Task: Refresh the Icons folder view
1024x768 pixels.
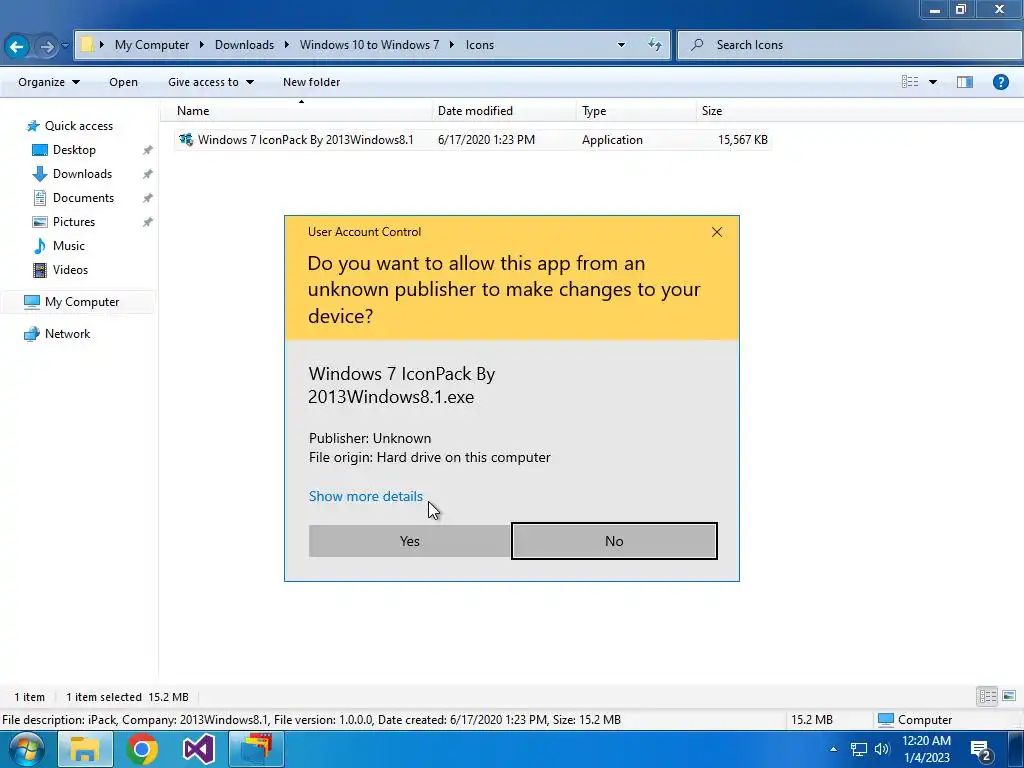Action: click(x=654, y=44)
